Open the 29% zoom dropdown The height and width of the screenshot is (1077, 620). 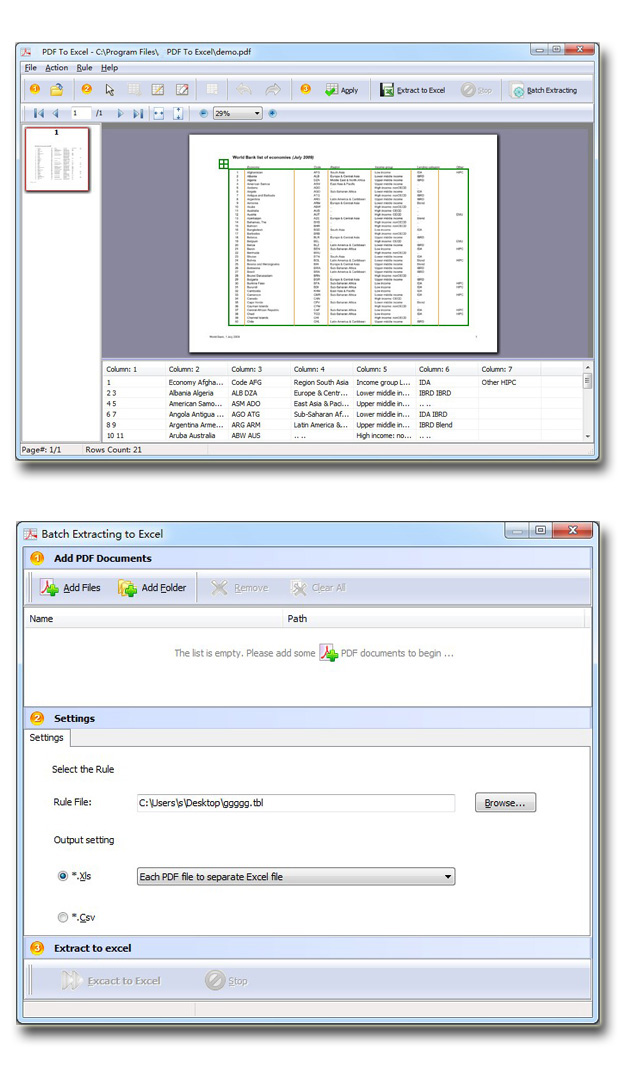(238, 113)
